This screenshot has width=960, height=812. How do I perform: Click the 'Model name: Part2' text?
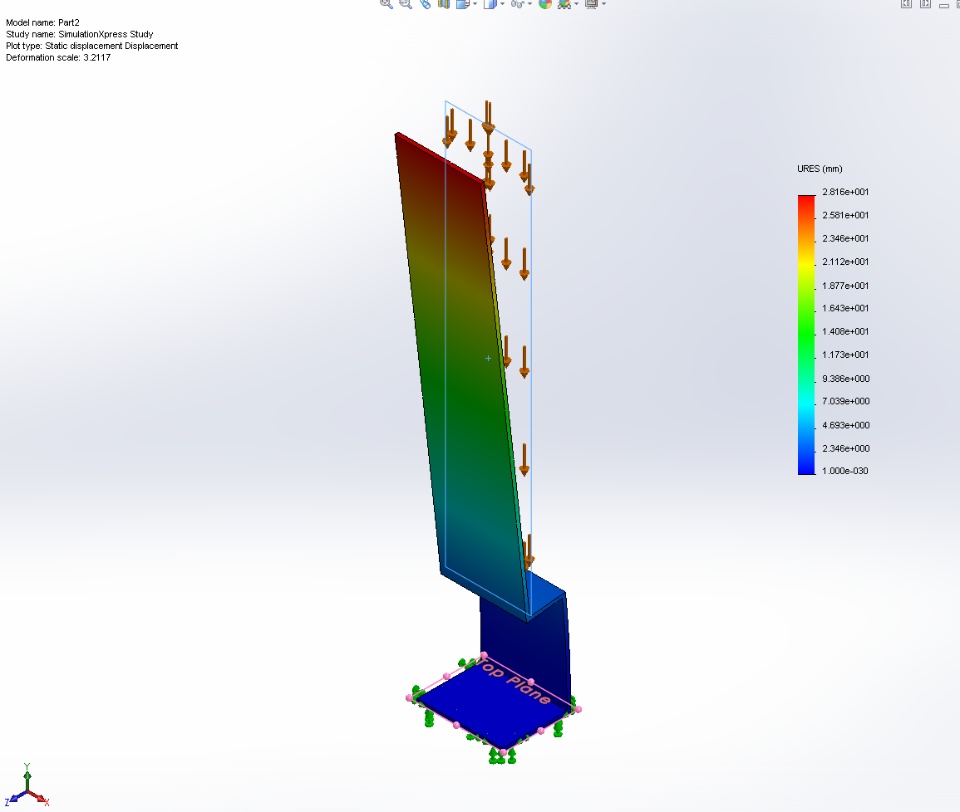tap(43, 23)
